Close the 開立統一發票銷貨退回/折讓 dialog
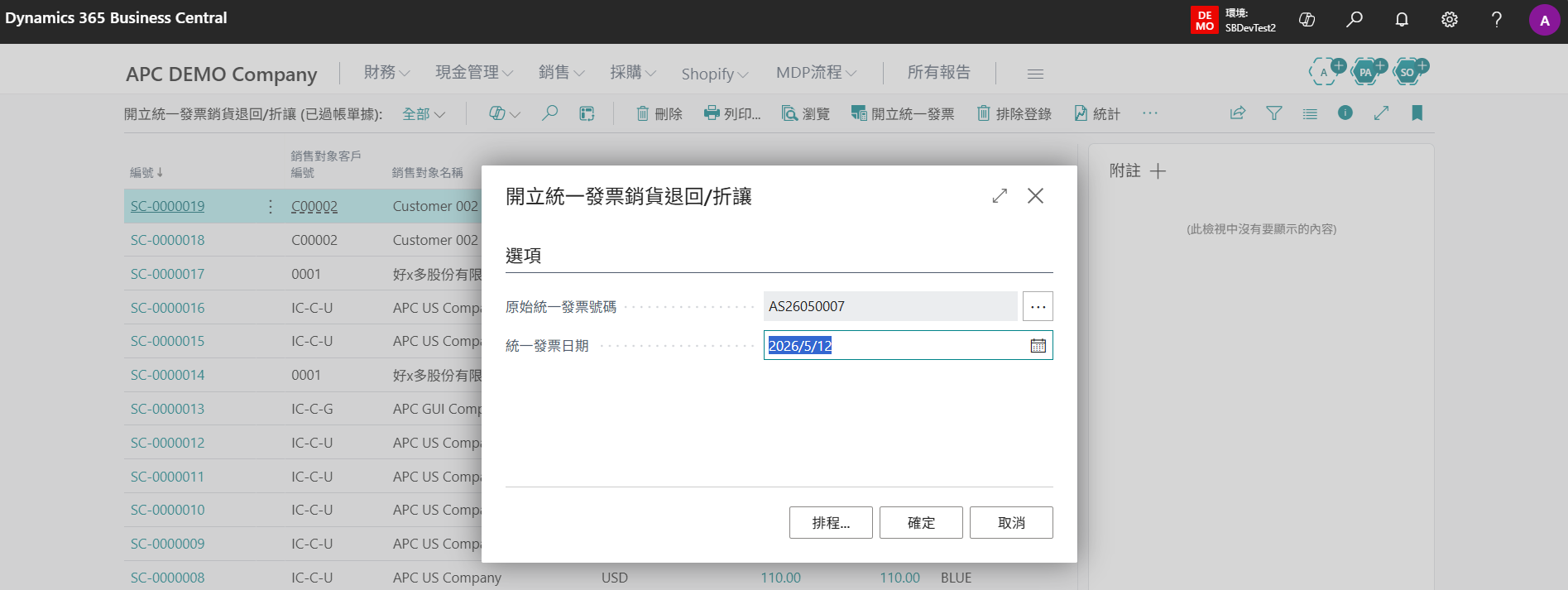This screenshot has height=590, width=1568. 1035,196
